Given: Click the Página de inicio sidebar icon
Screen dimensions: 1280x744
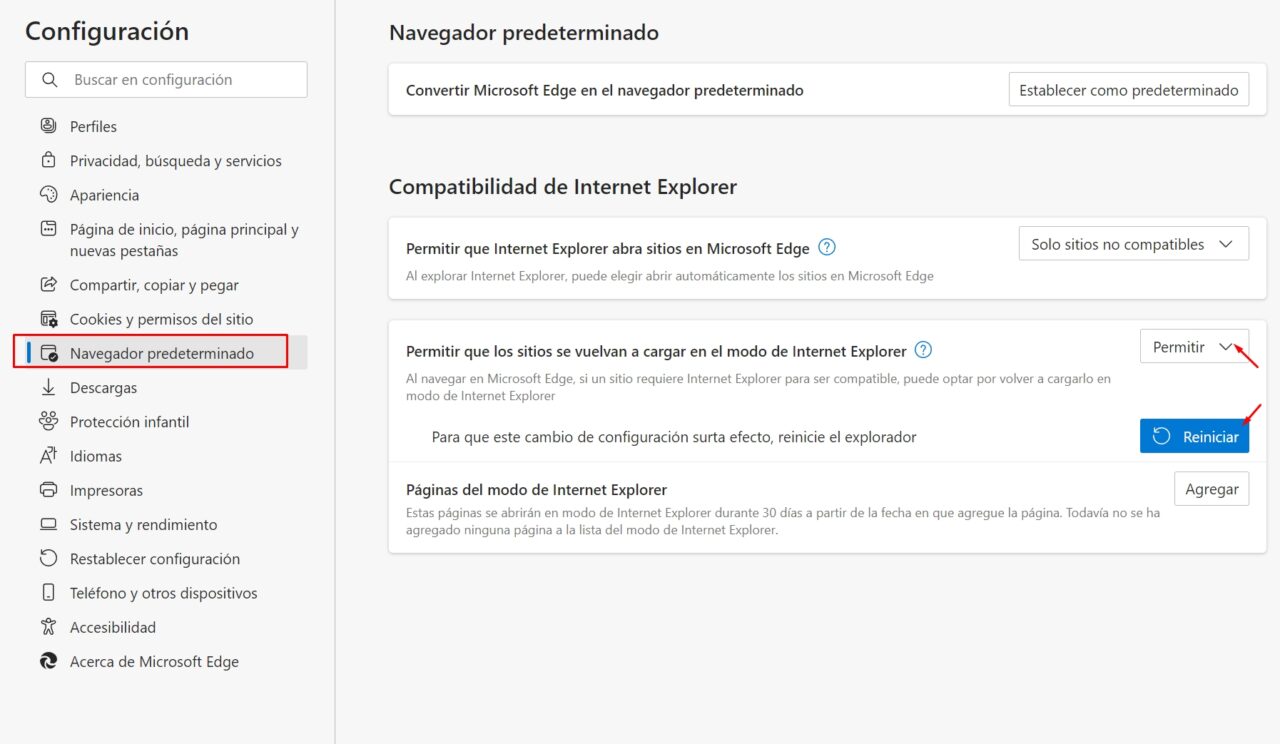Looking at the screenshot, I should pos(48,229).
